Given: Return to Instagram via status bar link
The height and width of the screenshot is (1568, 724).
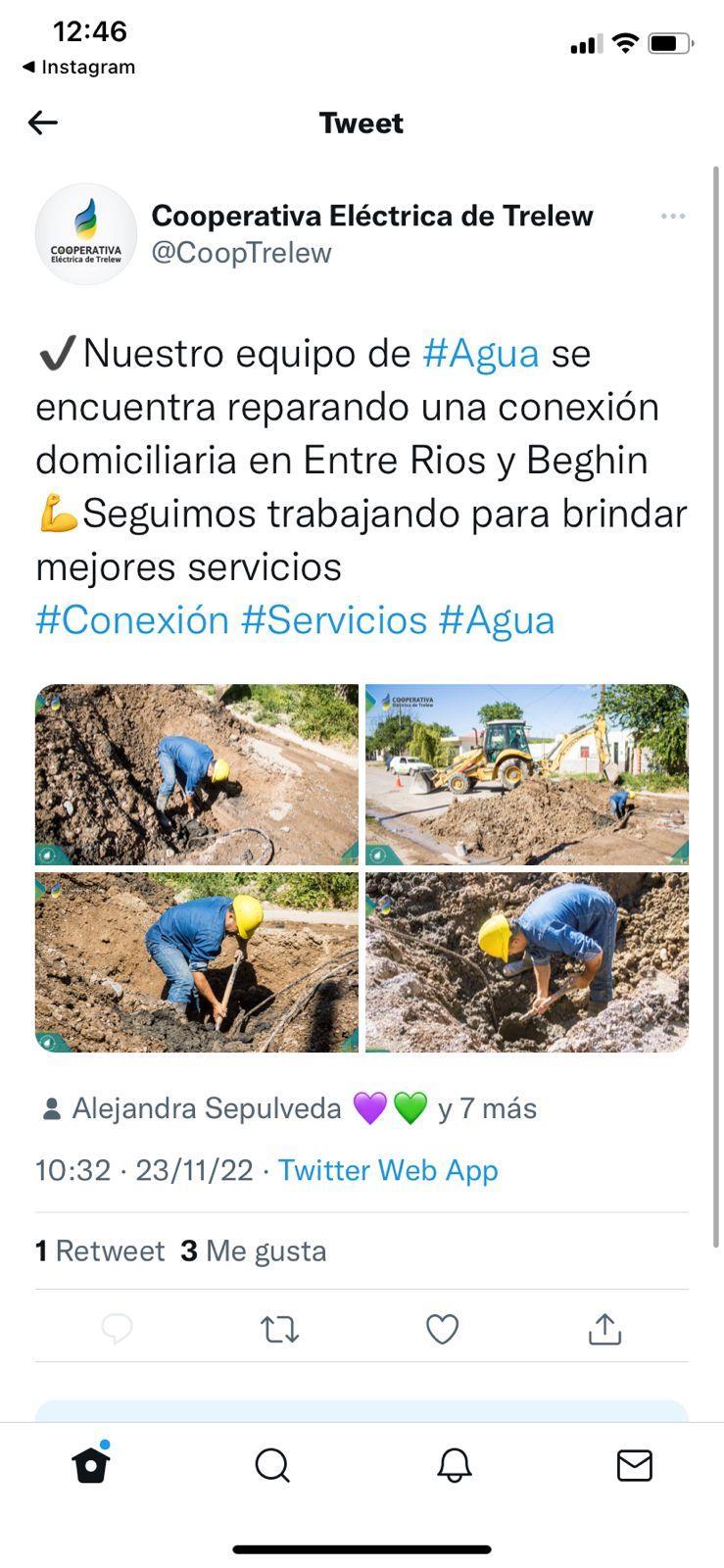Looking at the screenshot, I should (78, 67).
